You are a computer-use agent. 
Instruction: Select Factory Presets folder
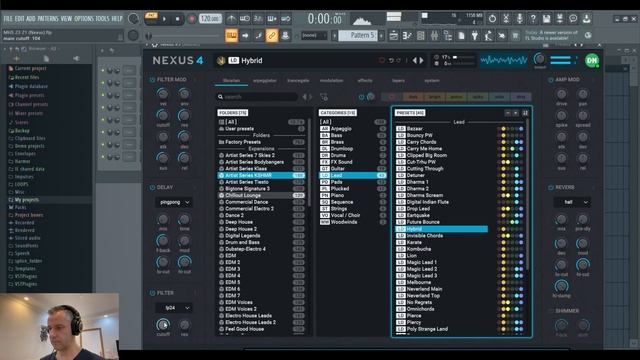tap(262, 142)
